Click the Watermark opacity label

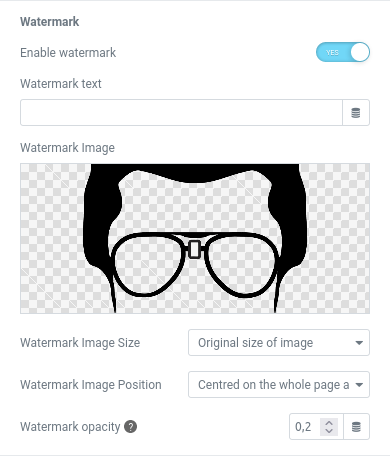coord(70,427)
